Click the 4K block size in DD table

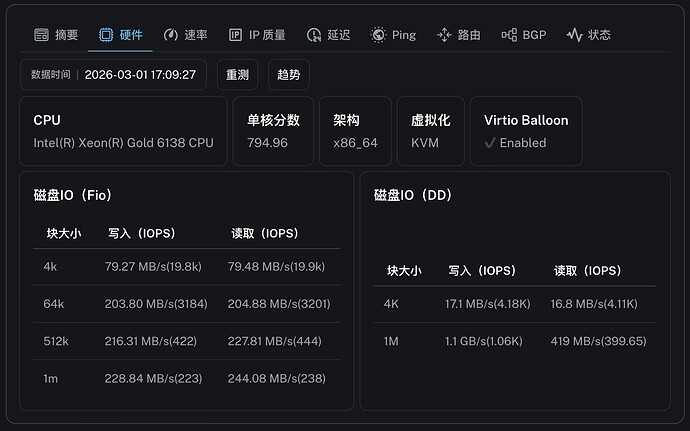coord(391,304)
